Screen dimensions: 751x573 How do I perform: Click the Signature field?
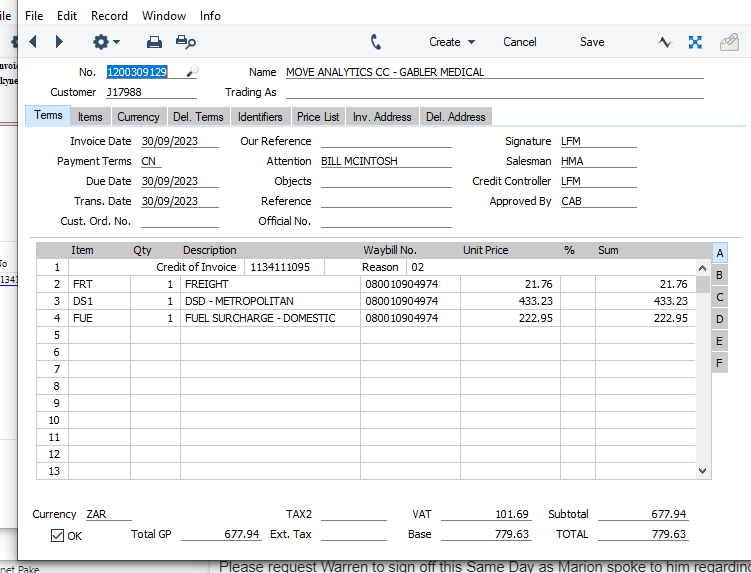[599, 141]
